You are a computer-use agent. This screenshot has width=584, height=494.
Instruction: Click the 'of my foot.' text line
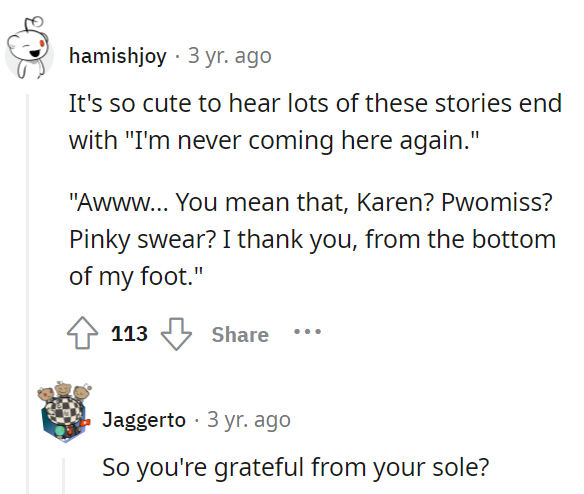[136, 277]
